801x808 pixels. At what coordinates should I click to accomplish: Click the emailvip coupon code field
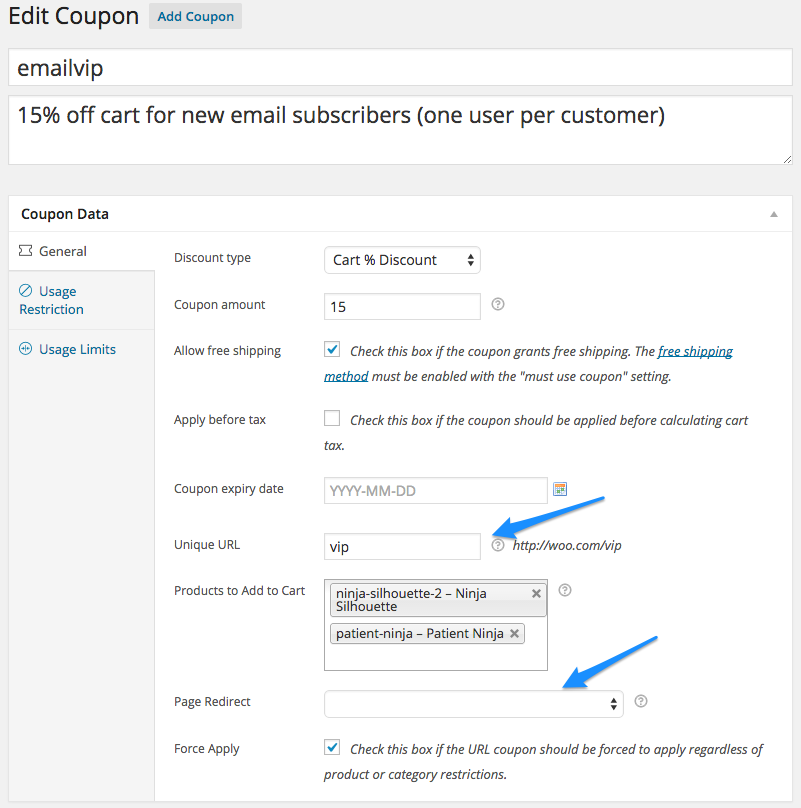[400, 68]
